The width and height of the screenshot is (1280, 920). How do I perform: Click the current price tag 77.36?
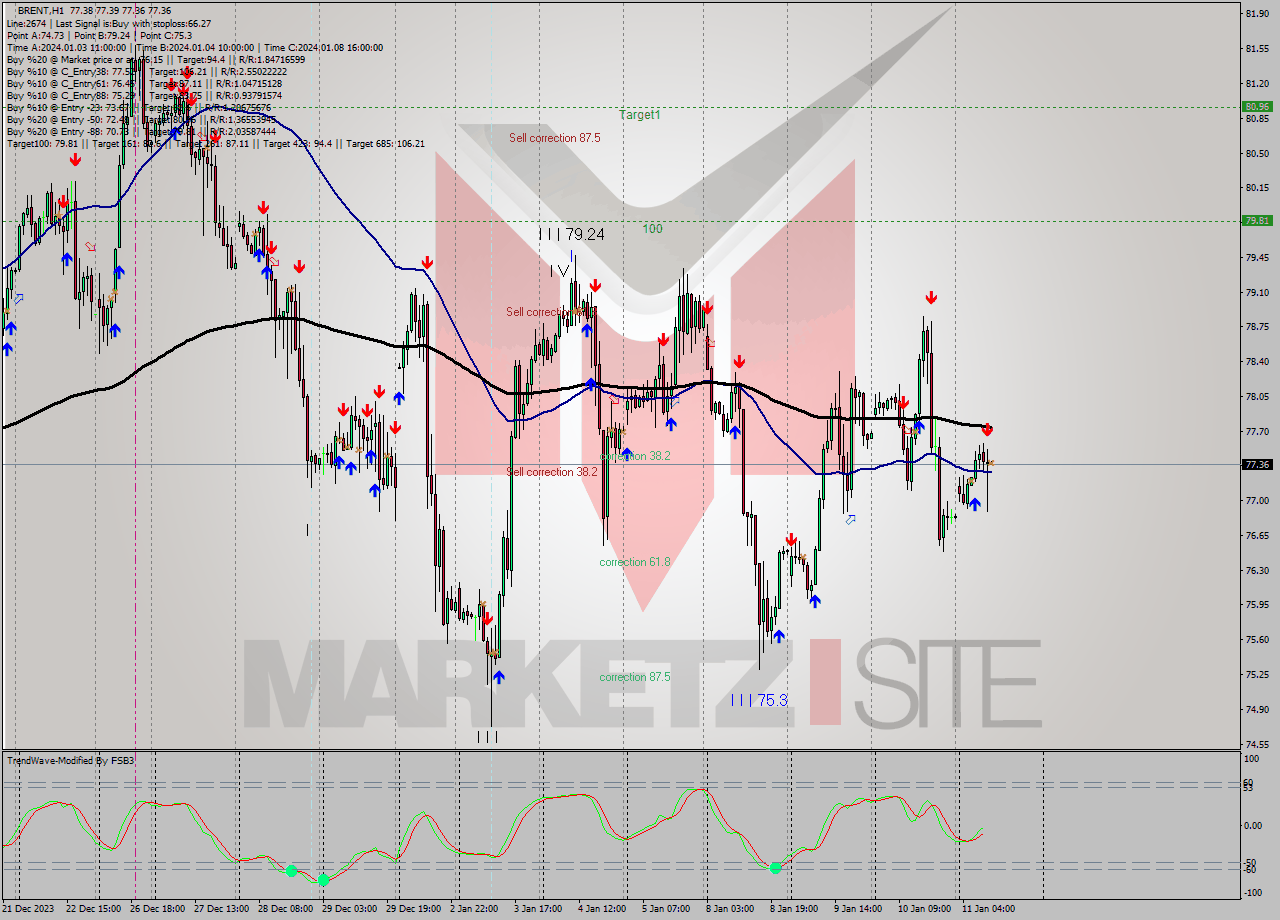pos(1257,465)
